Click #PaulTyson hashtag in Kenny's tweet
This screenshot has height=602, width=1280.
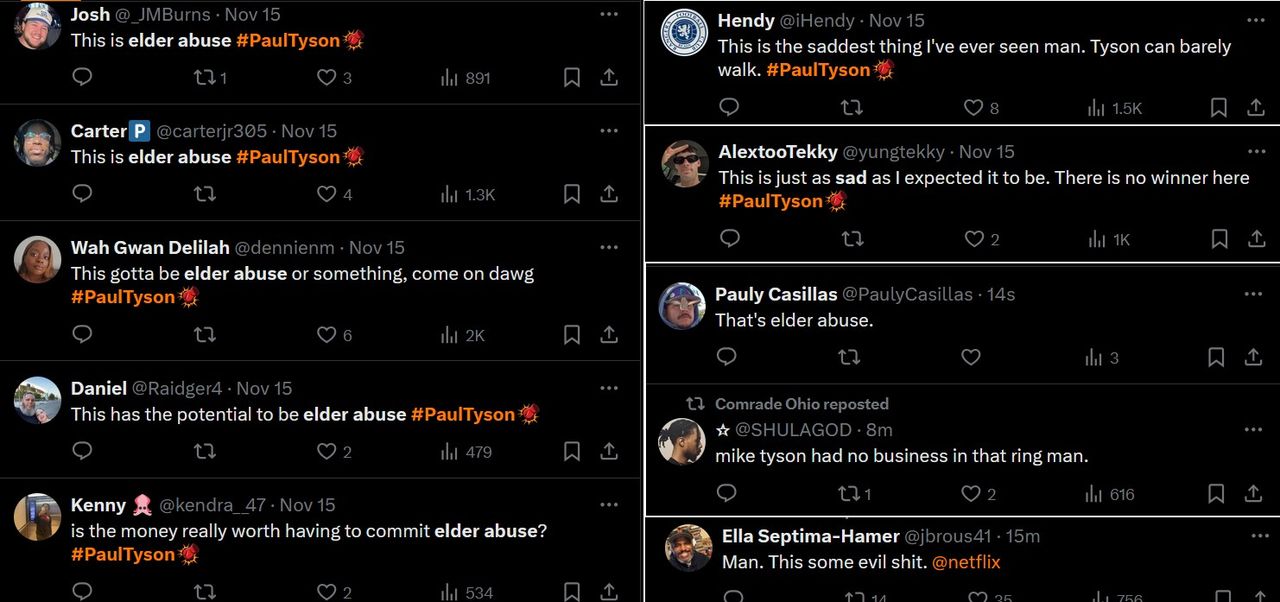click(x=123, y=555)
